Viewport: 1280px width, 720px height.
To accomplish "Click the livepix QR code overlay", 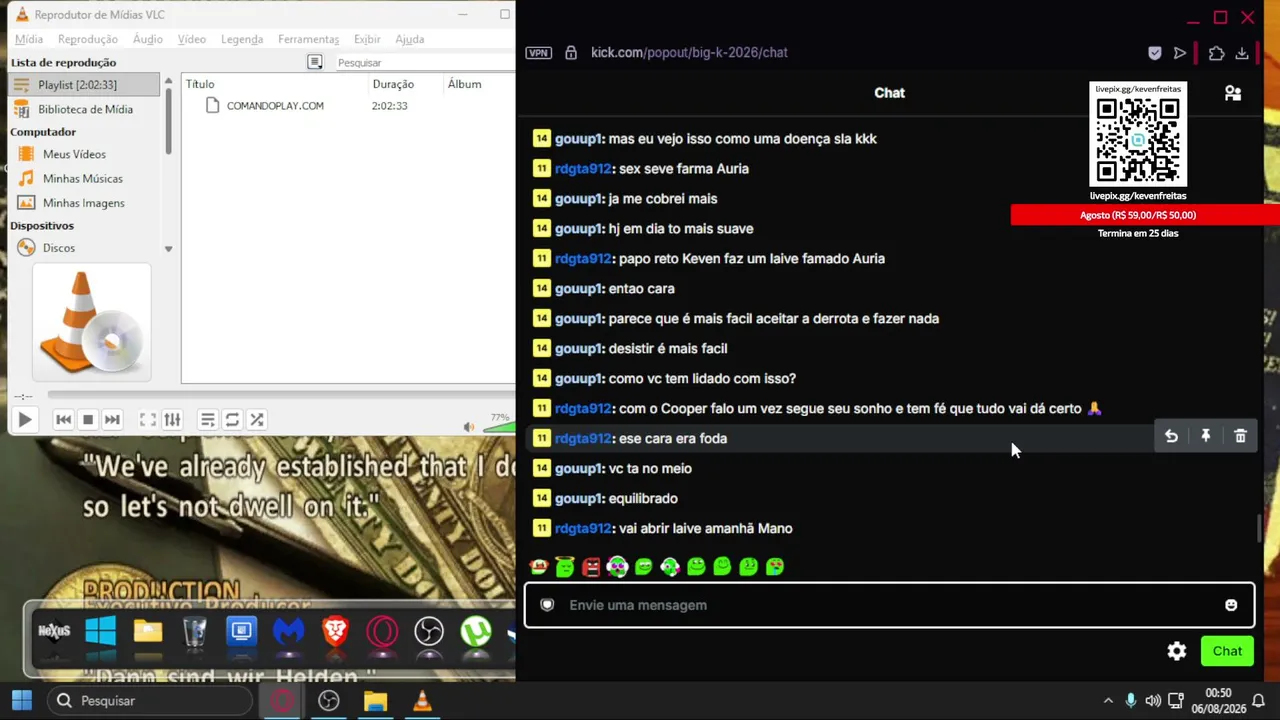I will pos(1138,140).
